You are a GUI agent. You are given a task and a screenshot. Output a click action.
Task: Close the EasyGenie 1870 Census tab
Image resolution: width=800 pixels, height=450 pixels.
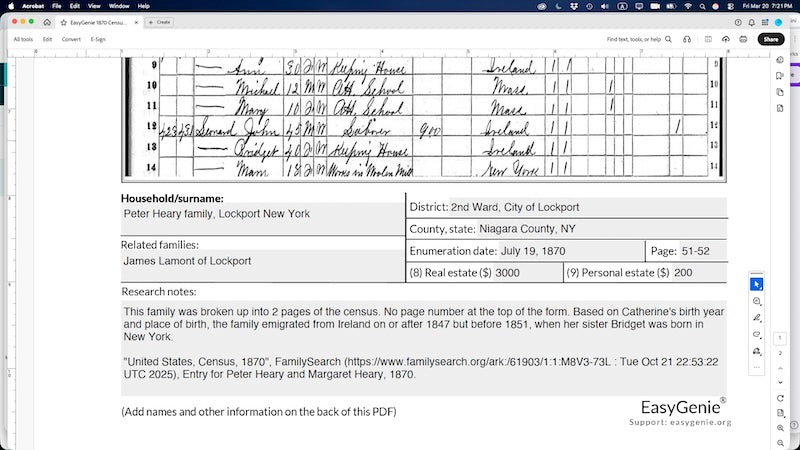coord(136,22)
